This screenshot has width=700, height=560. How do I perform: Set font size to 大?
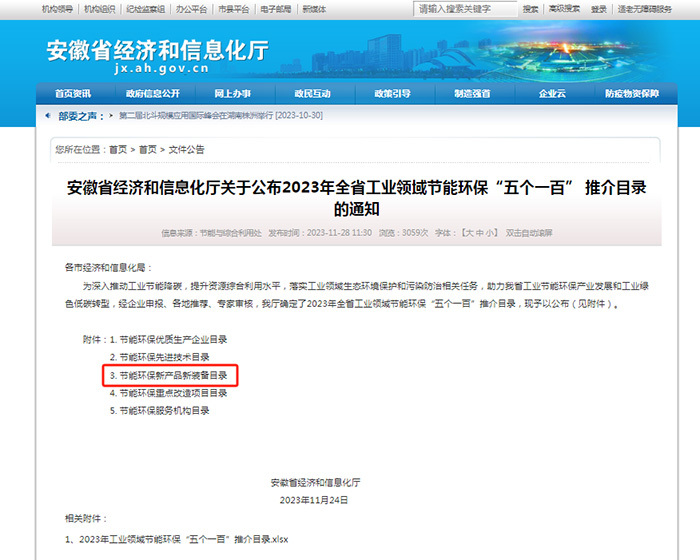click(470, 233)
